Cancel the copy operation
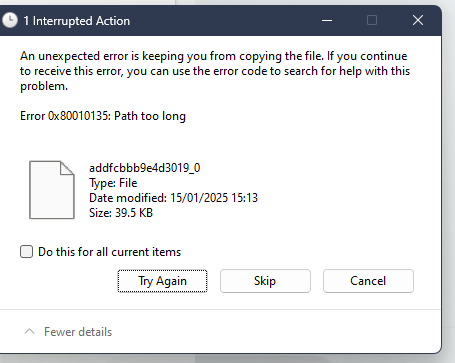Screen dimensions: 455x363 [x=368, y=281]
